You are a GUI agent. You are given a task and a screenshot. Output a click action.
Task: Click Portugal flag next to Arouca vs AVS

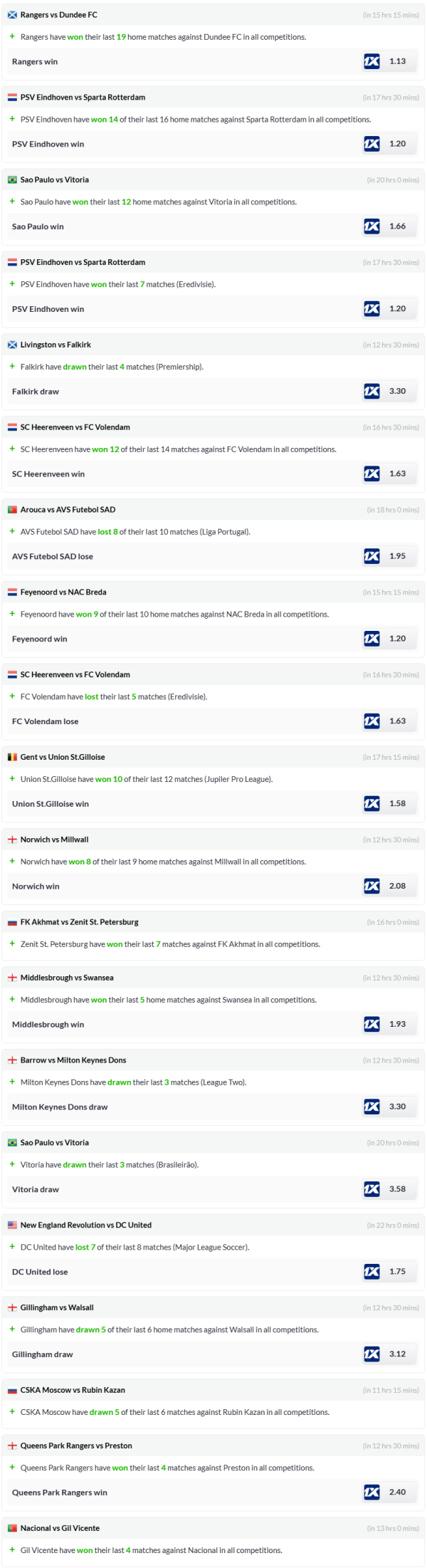coord(12,510)
